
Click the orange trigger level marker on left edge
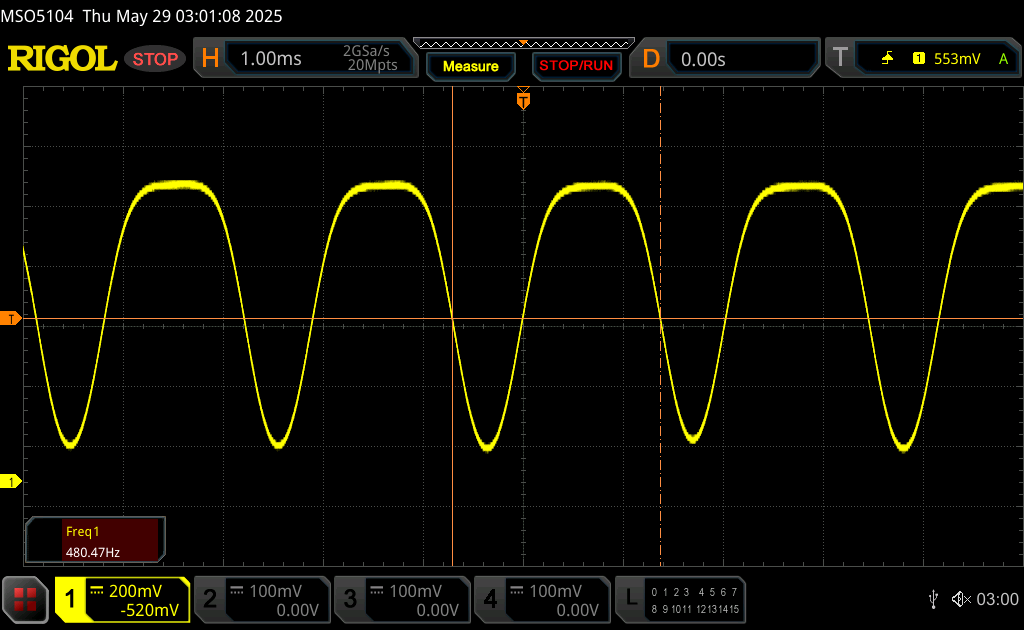tap(10, 319)
